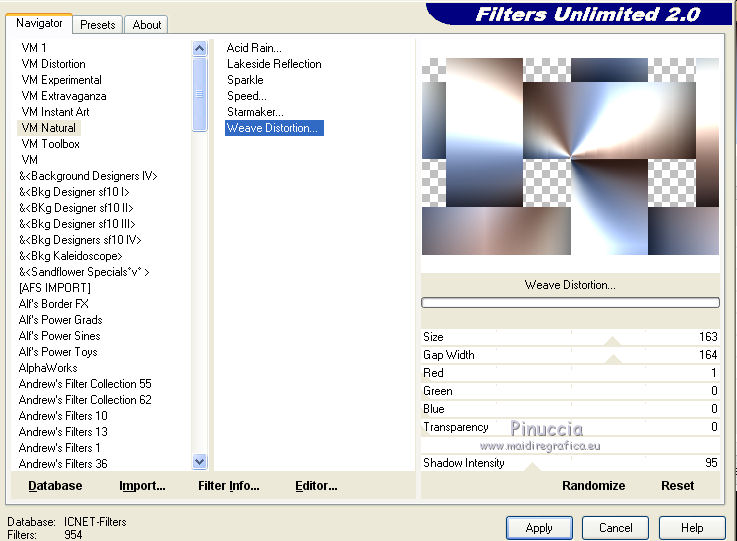Click the Database button
Viewport: 737px width, 541px height.
[x=55, y=486]
